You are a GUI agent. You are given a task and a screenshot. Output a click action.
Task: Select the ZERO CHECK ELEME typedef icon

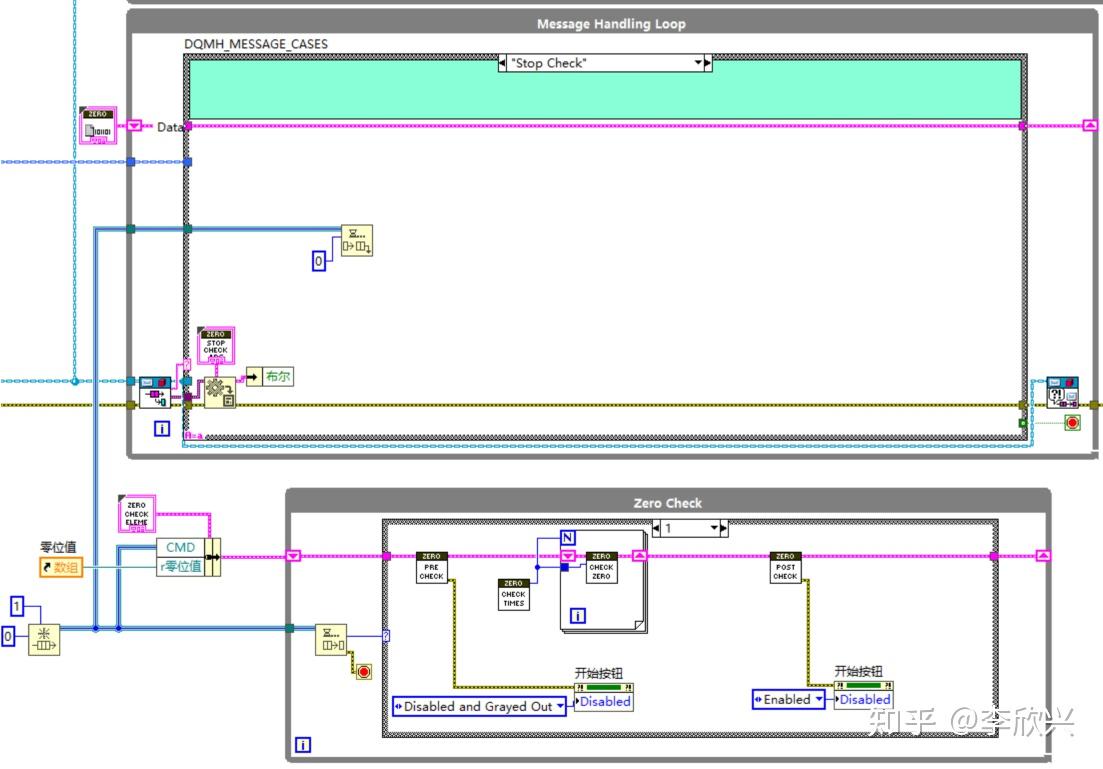click(x=136, y=514)
